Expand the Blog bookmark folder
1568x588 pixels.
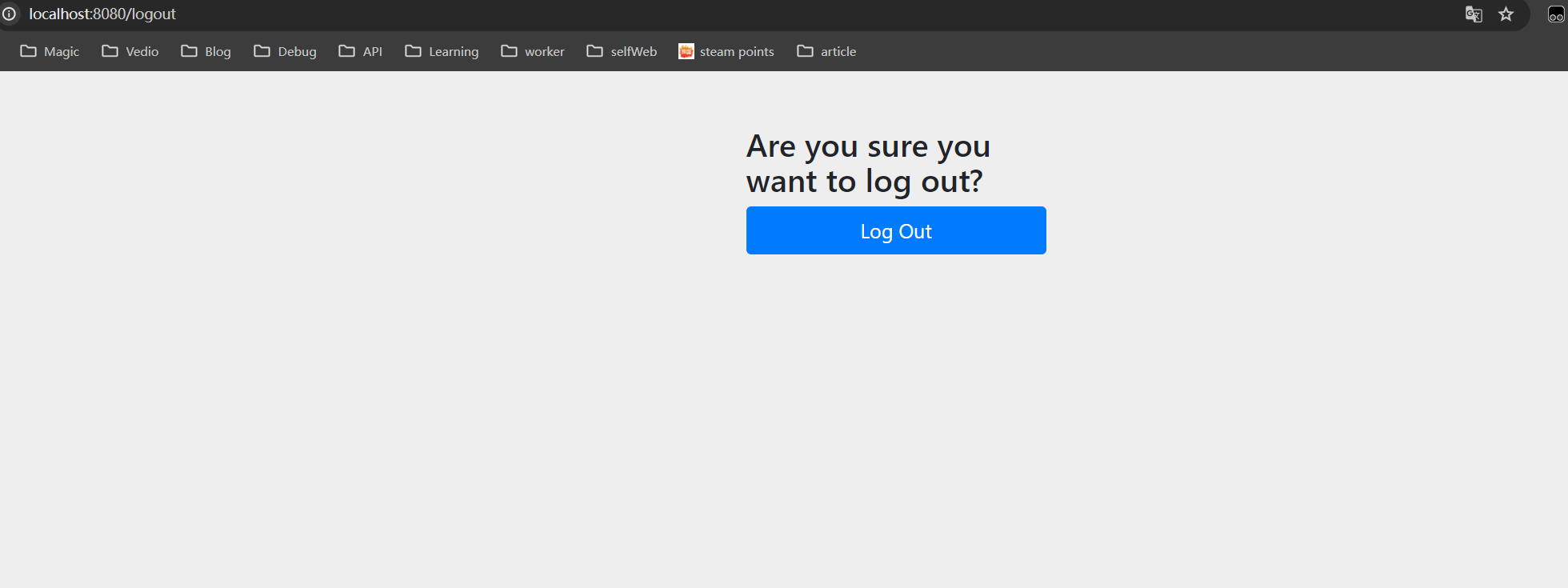pyautogui.click(x=206, y=51)
